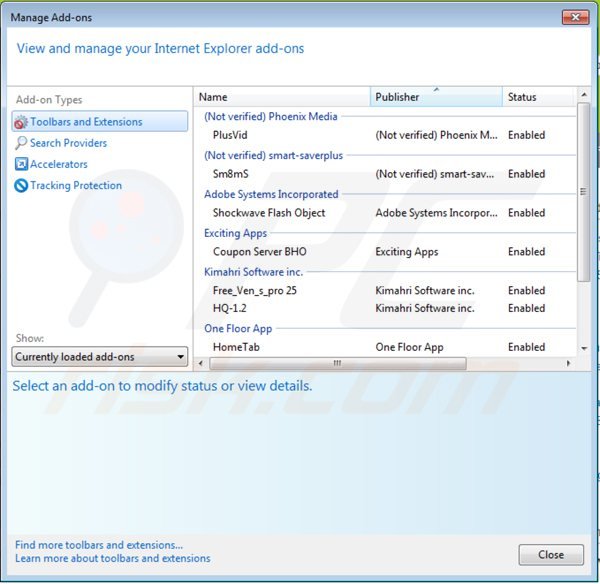Click the Adobe Systems Incorporated group header
The height and width of the screenshot is (584, 600).
click(x=271, y=194)
